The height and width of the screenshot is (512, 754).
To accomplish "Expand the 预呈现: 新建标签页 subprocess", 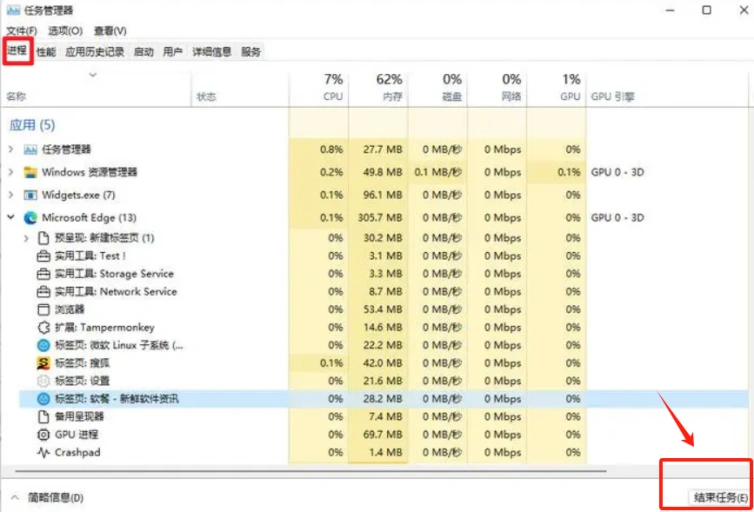I will click(x=26, y=238).
